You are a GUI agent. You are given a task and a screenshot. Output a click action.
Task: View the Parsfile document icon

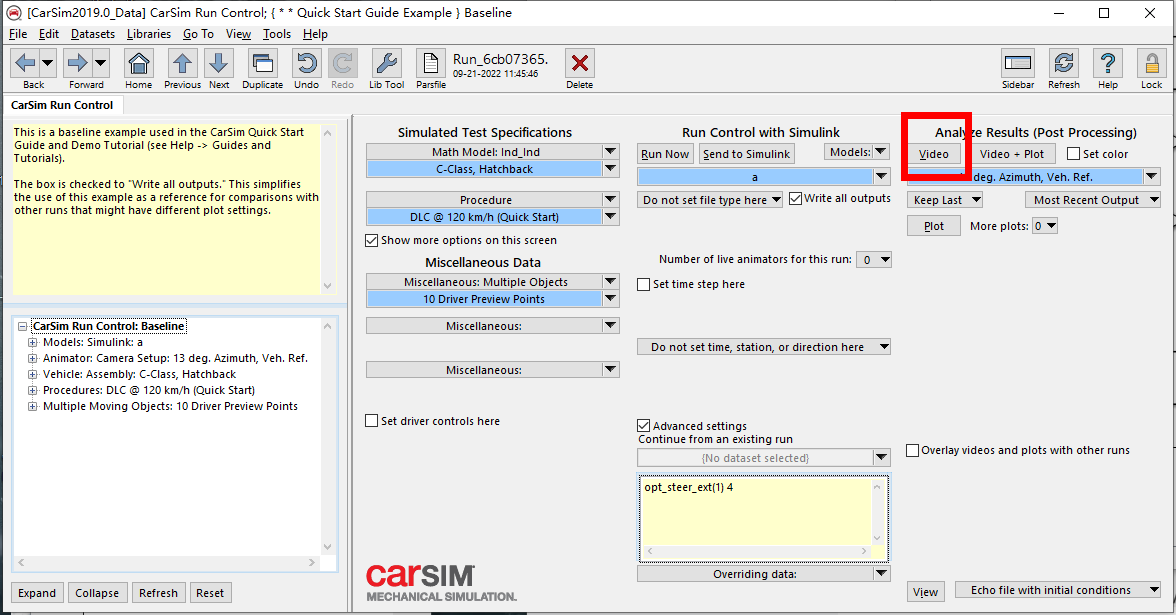[x=430, y=63]
